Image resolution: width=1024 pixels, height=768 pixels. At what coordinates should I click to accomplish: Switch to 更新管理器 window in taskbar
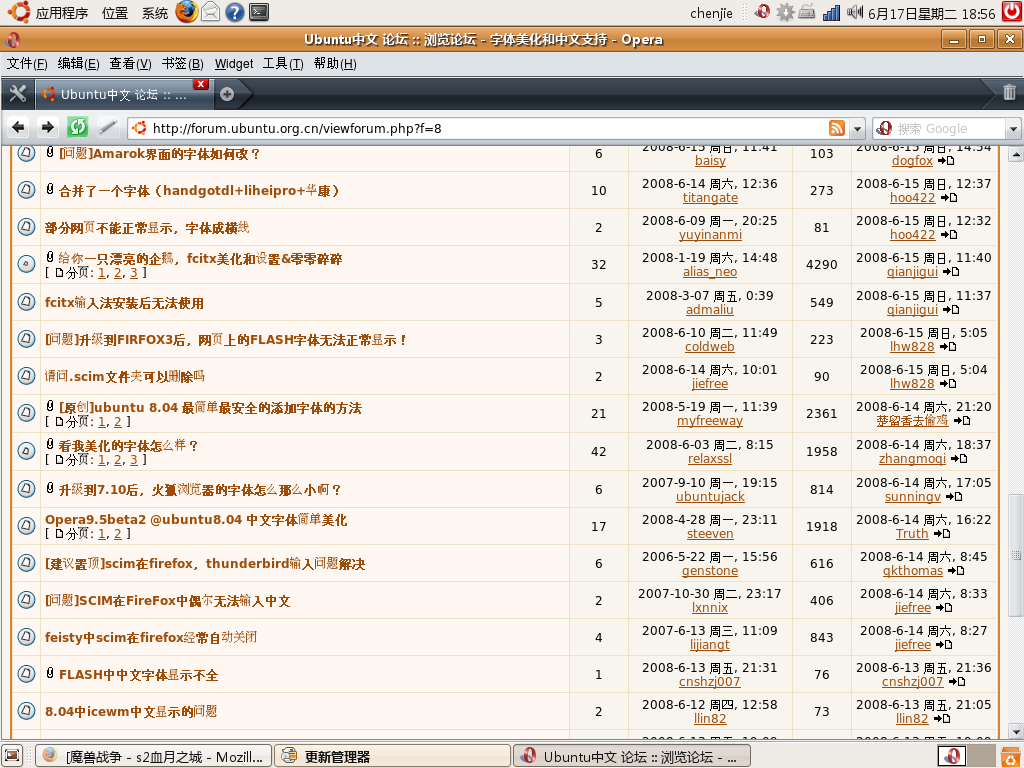point(392,756)
